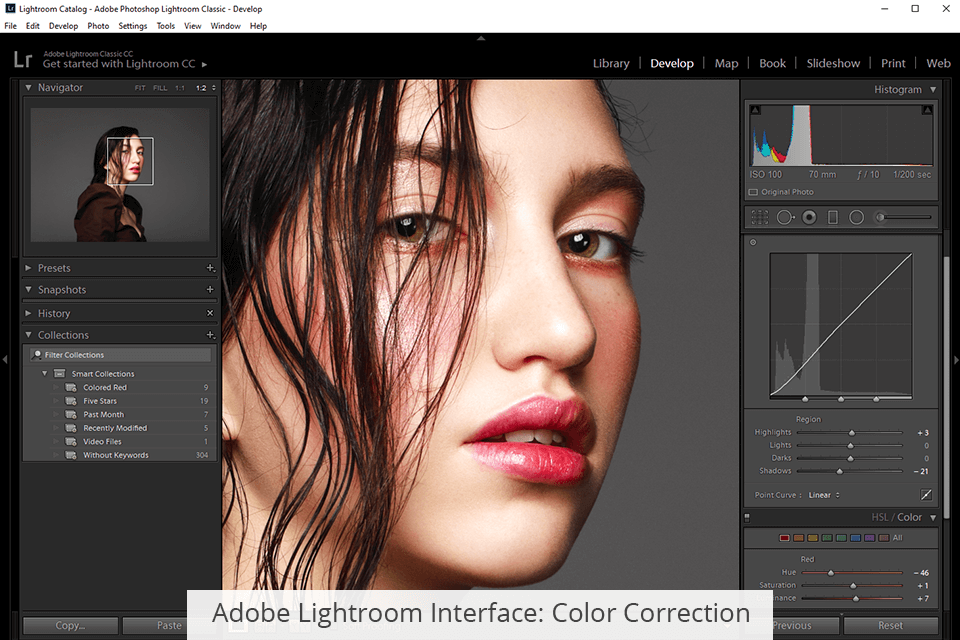
Task: Toggle shadow clipping indicator in histogram
Action: pyautogui.click(x=756, y=110)
